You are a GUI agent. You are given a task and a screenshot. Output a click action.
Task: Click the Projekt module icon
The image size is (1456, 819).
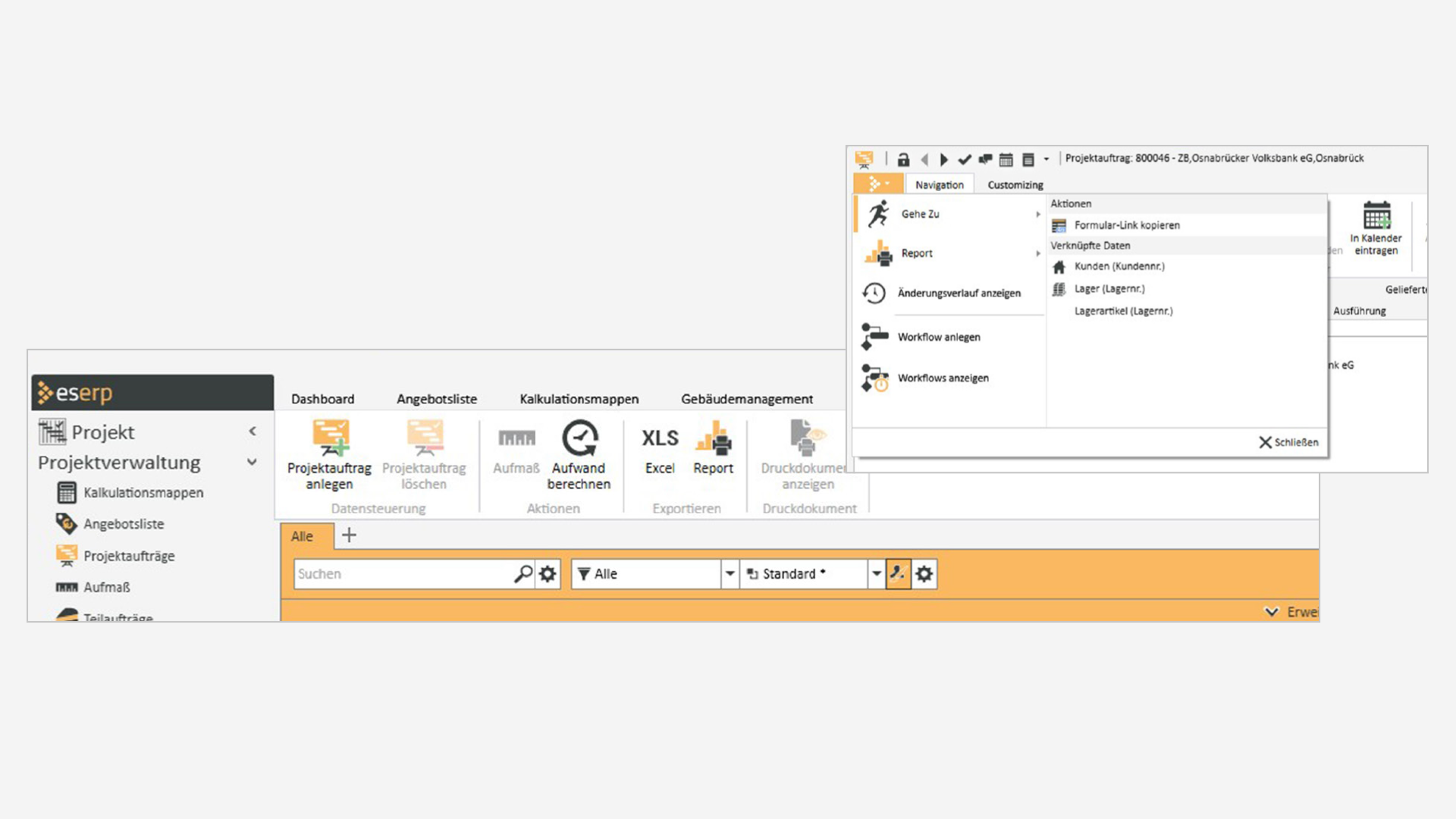point(52,431)
